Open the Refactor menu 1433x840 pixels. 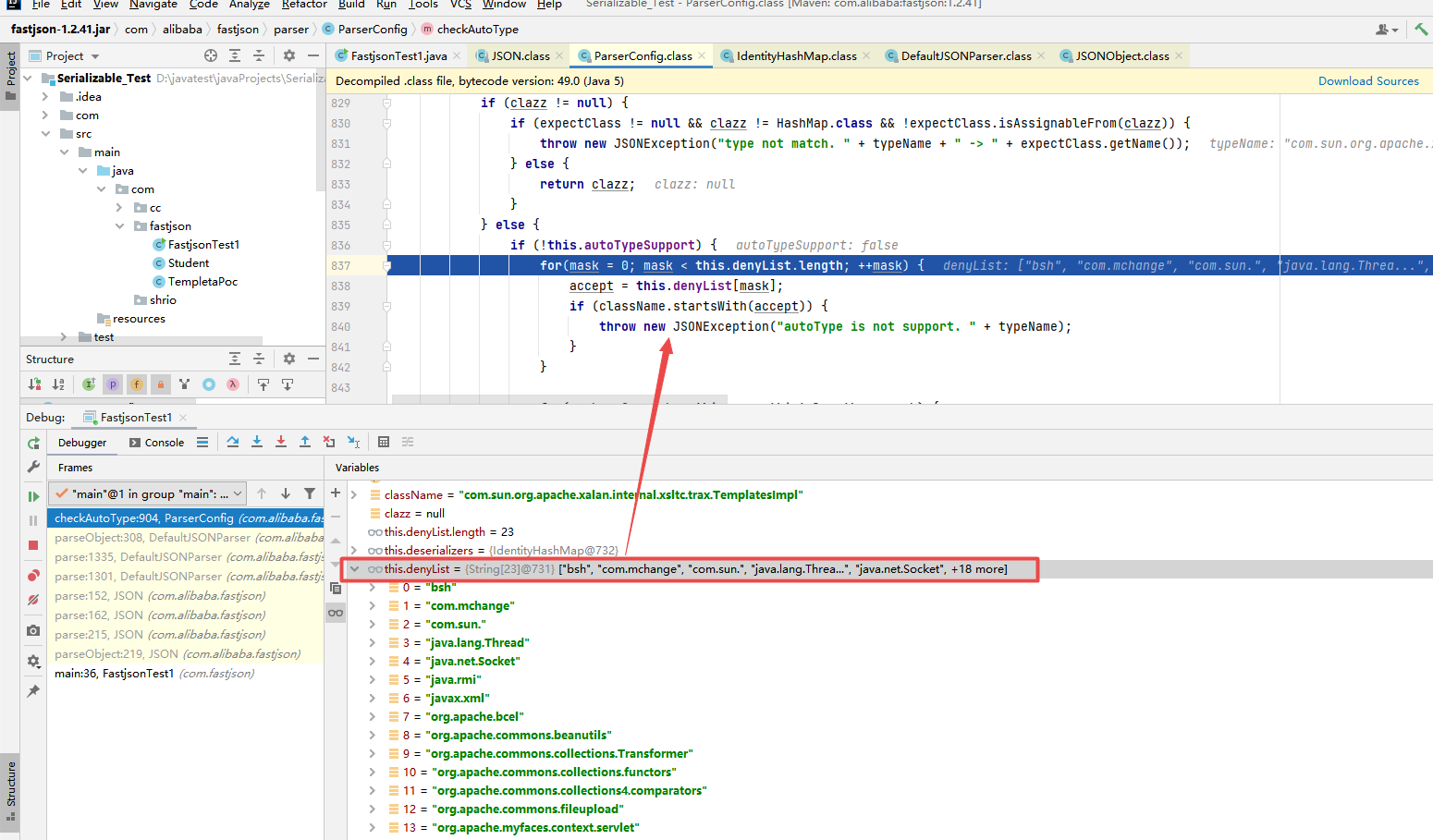coord(304,6)
